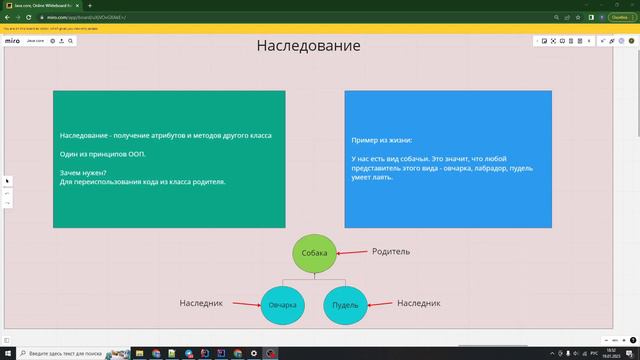Click the green Собака circle
Screen dimensions: 640x360
[x=314, y=253]
